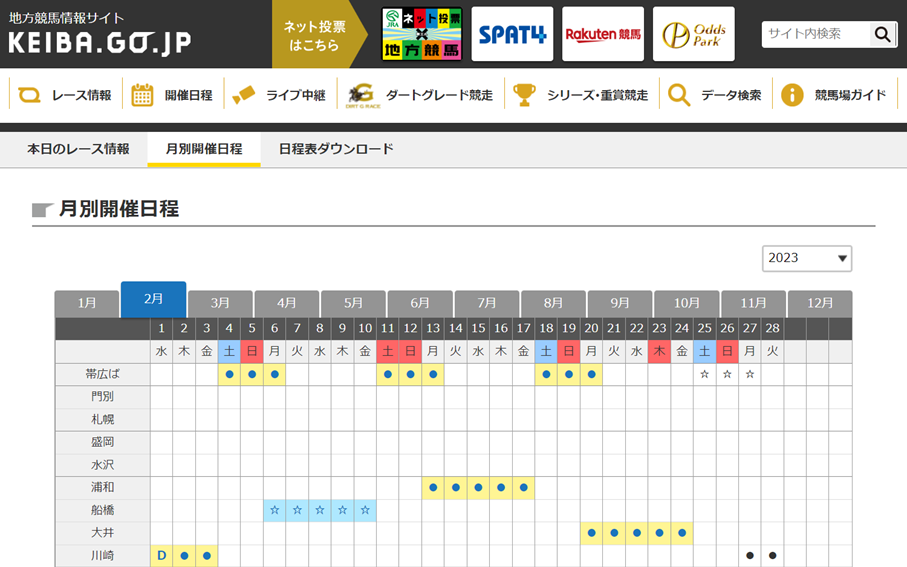Expand the 2023 year dropdown
The height and width of the screenshot is (567, 907).
806,258
